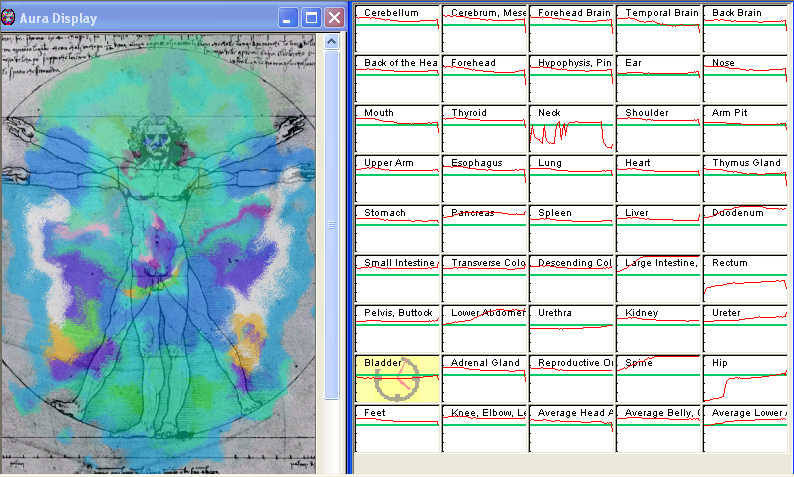The width and height of the screenshot is (794, 477).
Task: Close the Aura Display window
Action: (334, 18)
